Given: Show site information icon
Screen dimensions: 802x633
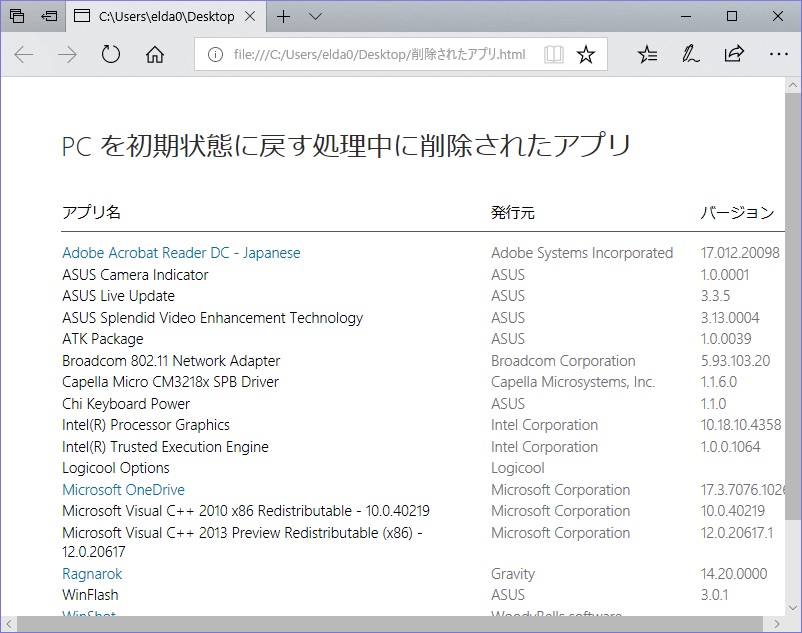Looking at the screenshot, I should click(x=215, y=54).
